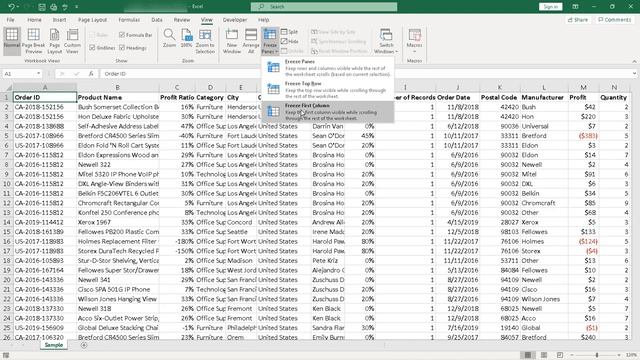This screenshot has height=360, width=640.
Task: Choose Freeze Panes menu option
Action: coord(328,68)
